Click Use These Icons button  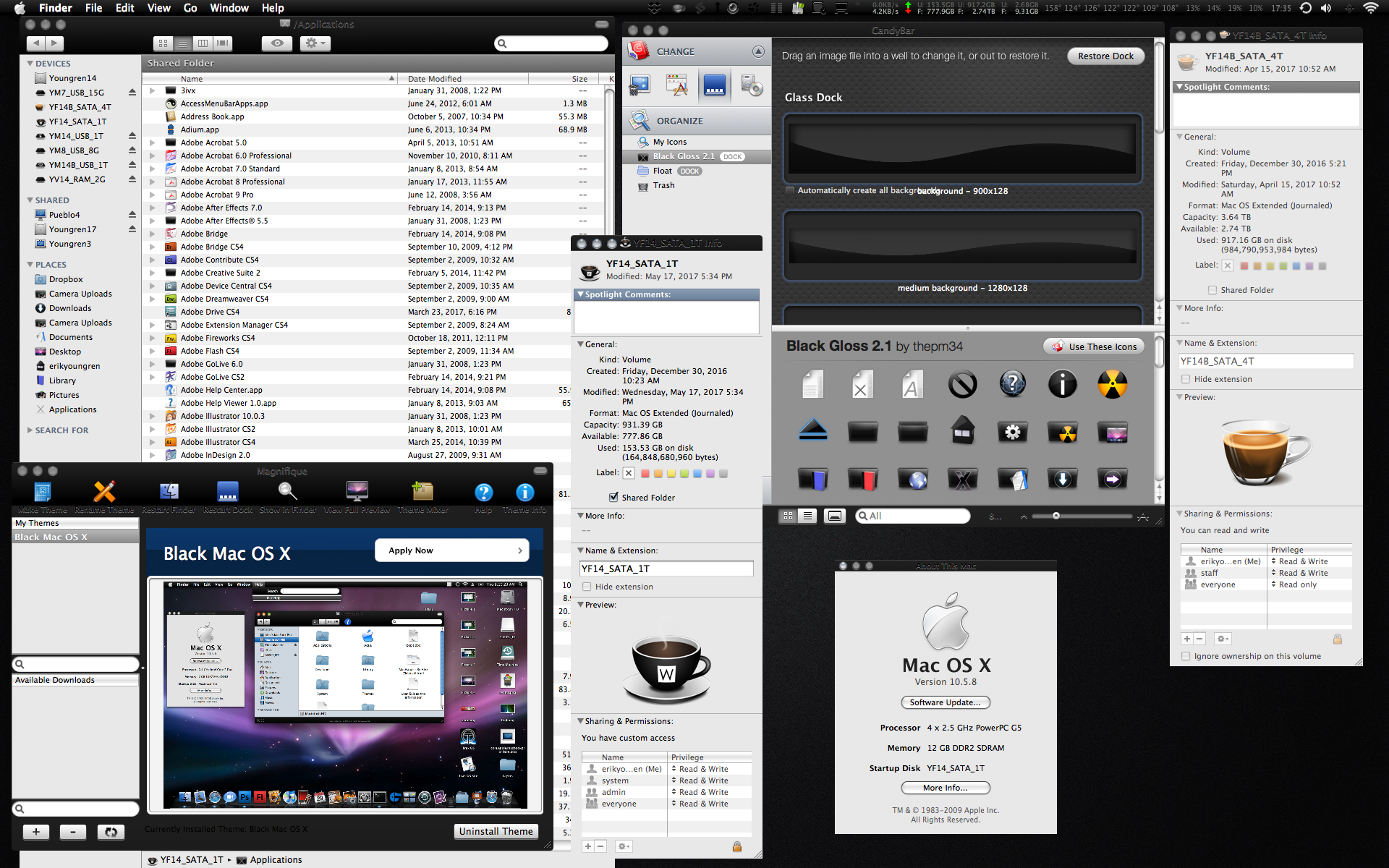click(x=1094, y=346)
